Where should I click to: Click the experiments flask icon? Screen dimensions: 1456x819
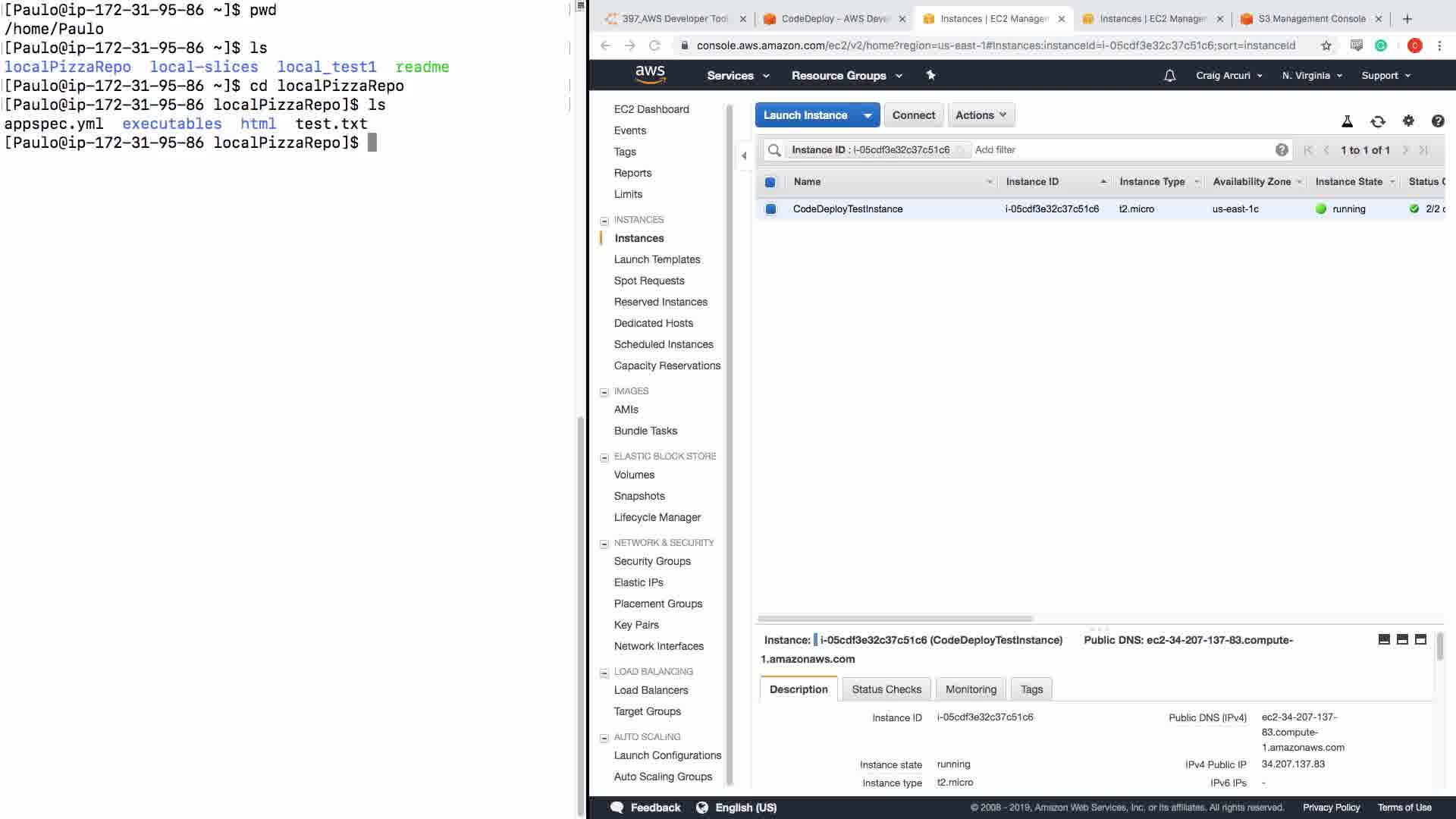click(x=1347, y=121)
